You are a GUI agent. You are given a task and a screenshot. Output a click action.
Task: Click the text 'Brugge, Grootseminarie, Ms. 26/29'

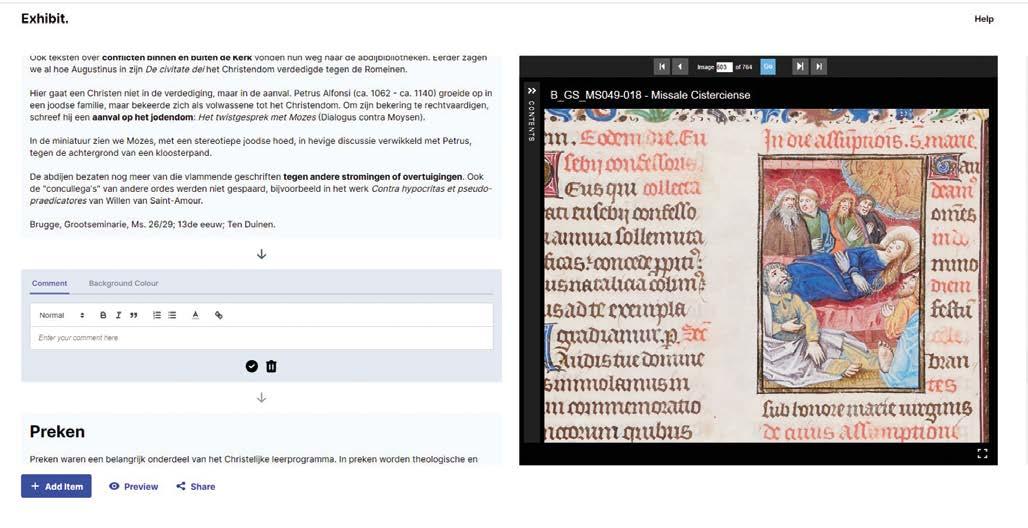point(93,224)
